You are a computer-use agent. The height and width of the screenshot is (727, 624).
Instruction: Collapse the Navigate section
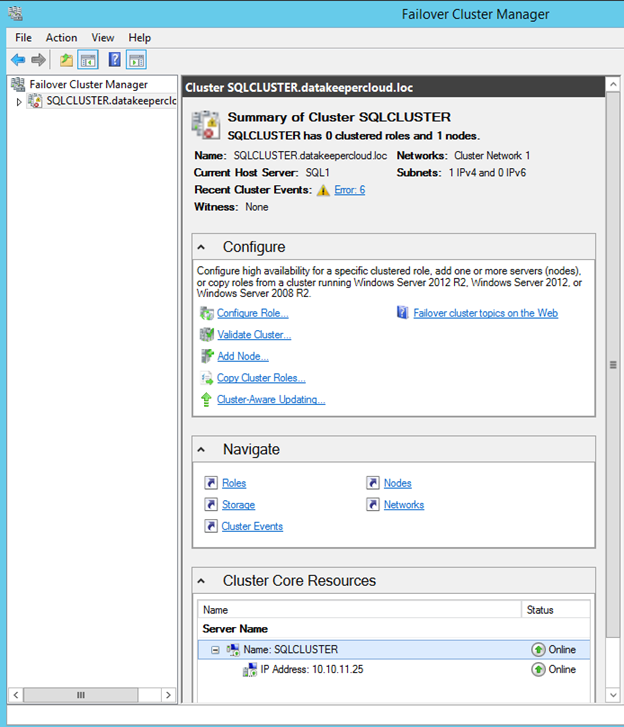tap(201, 450)
